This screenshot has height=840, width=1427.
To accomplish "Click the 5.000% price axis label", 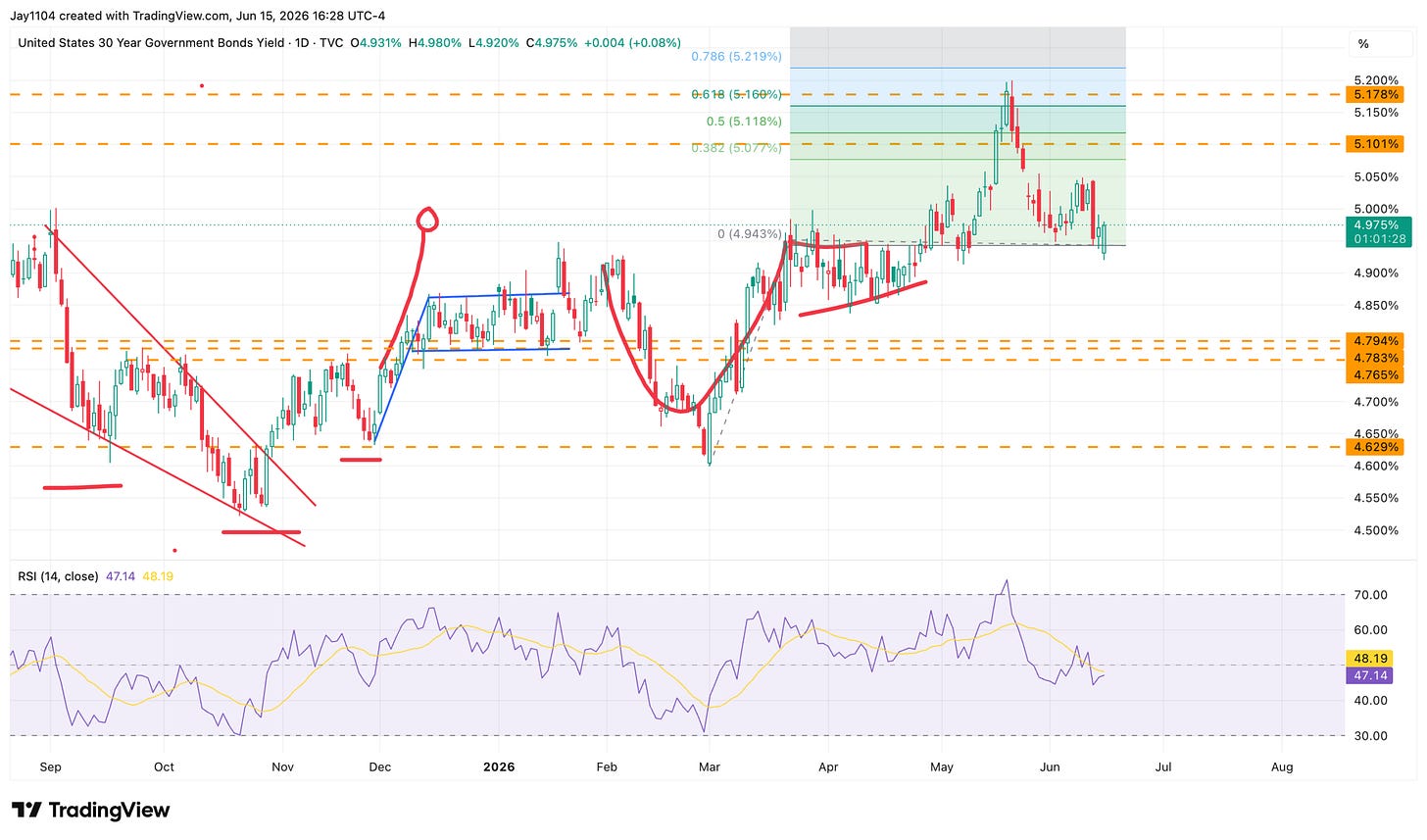I will pos(1376,209).
